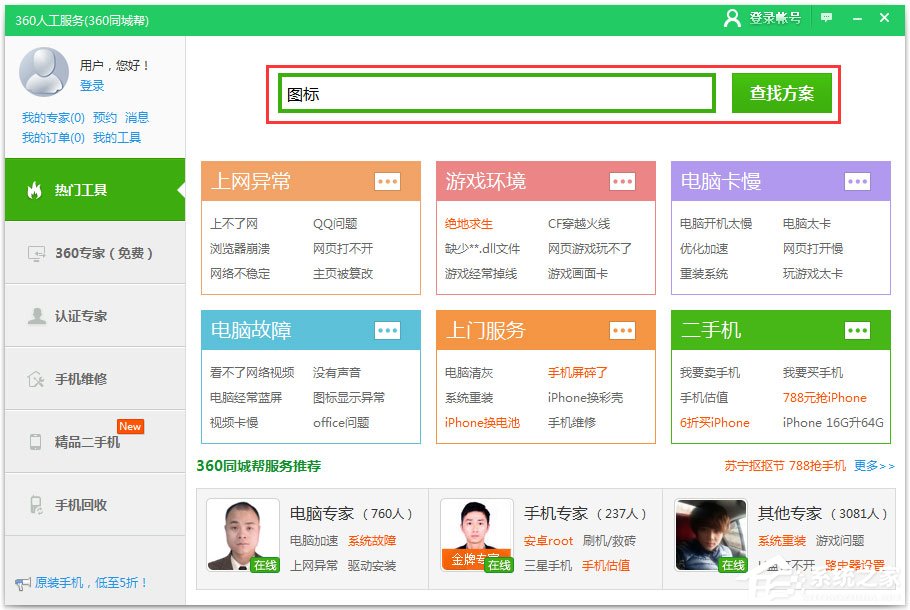Expand the 上门服务 panel menu

624,330
